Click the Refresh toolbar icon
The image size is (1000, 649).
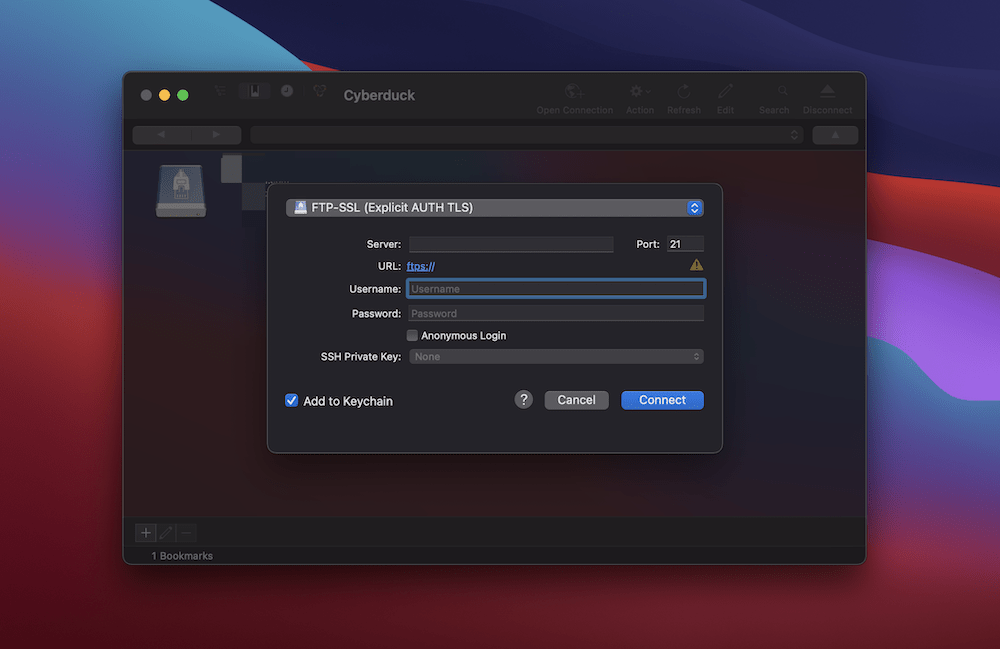tap(684, 92)
